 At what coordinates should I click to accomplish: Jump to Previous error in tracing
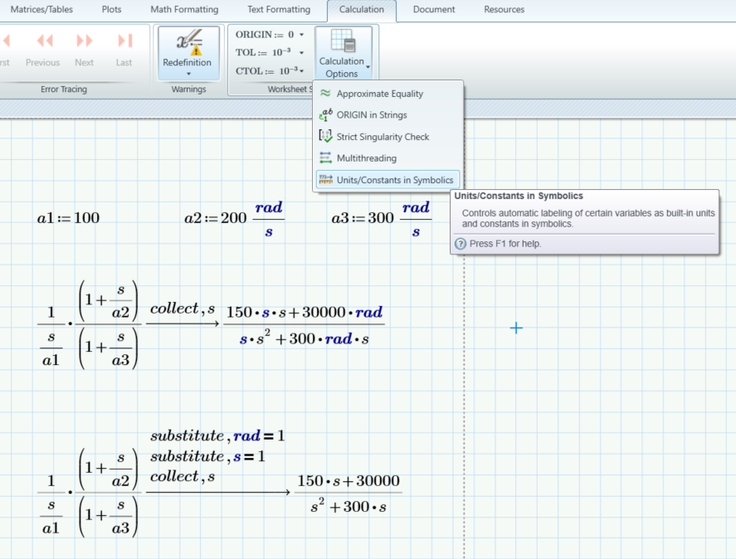click(44, 41)
